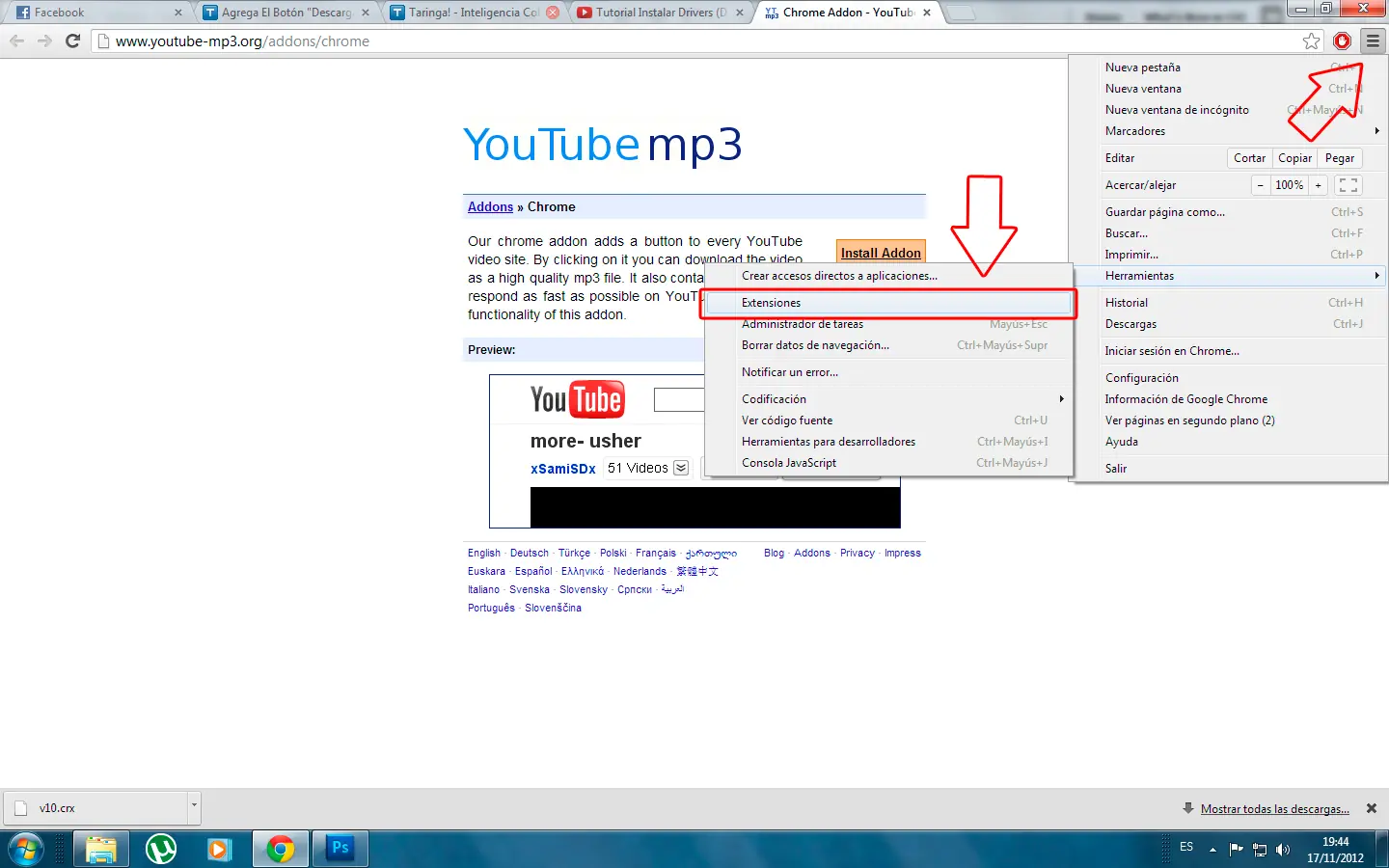Open the Chrome menu hamburger icon

point(1373,41)
